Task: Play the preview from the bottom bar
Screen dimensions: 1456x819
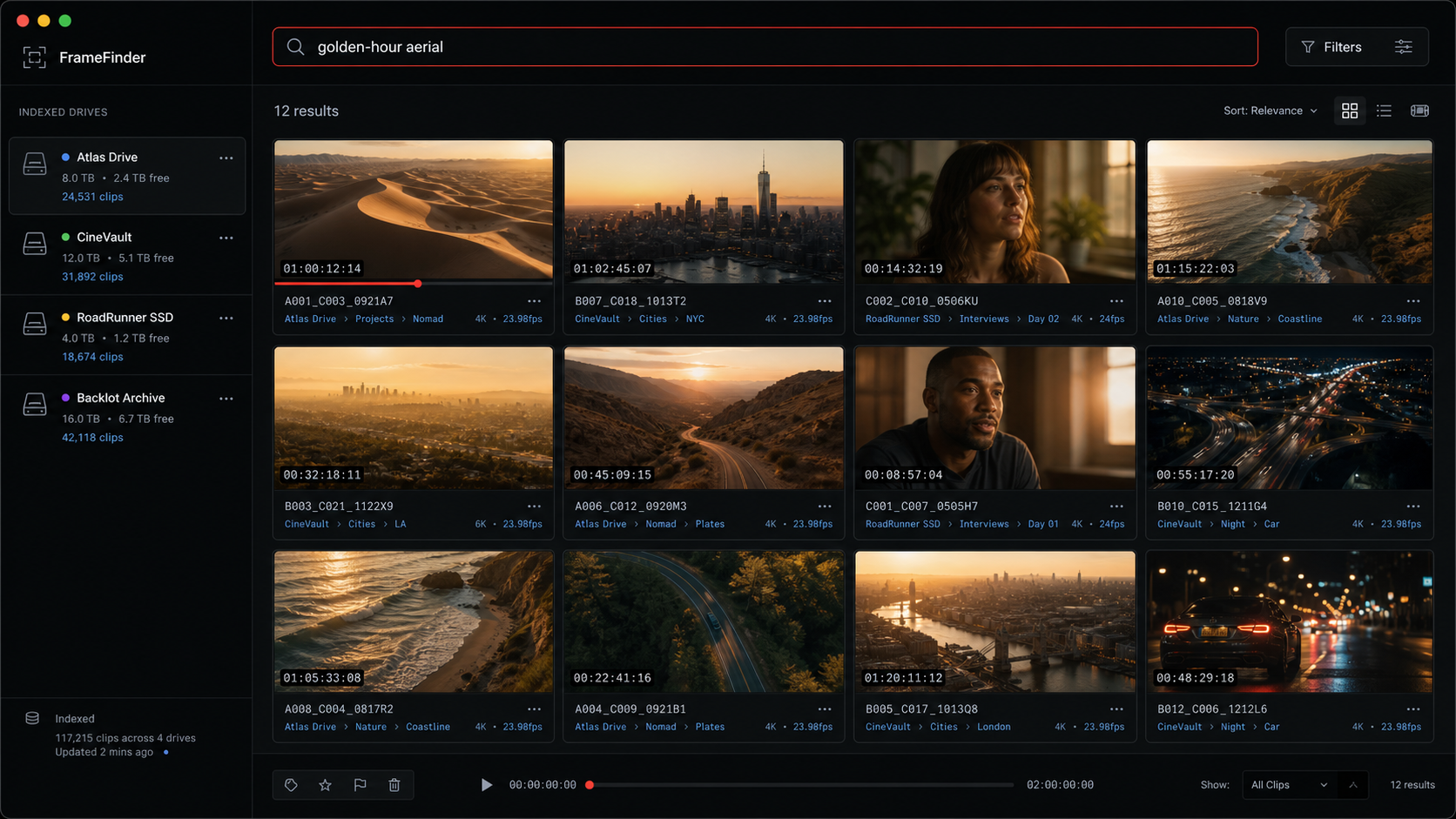Action: point(486,785)
